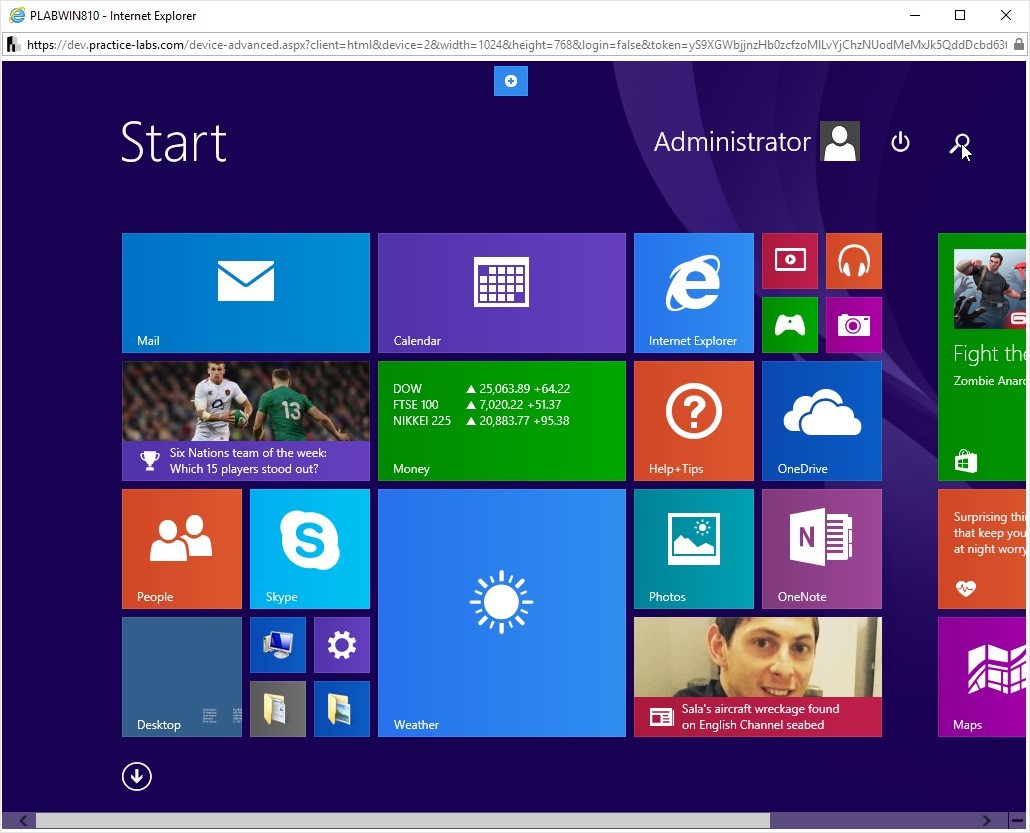Click the scrollbar right arrow

click(x=986, y=821)
